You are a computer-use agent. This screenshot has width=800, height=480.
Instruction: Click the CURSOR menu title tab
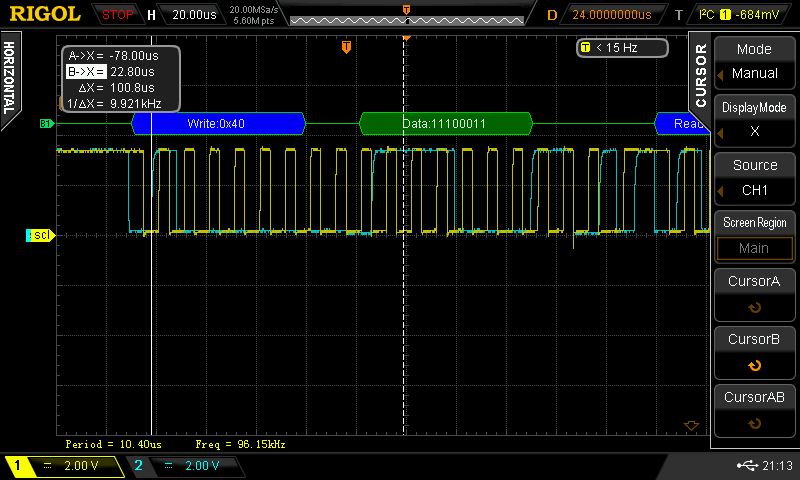(x=701, y=74)
